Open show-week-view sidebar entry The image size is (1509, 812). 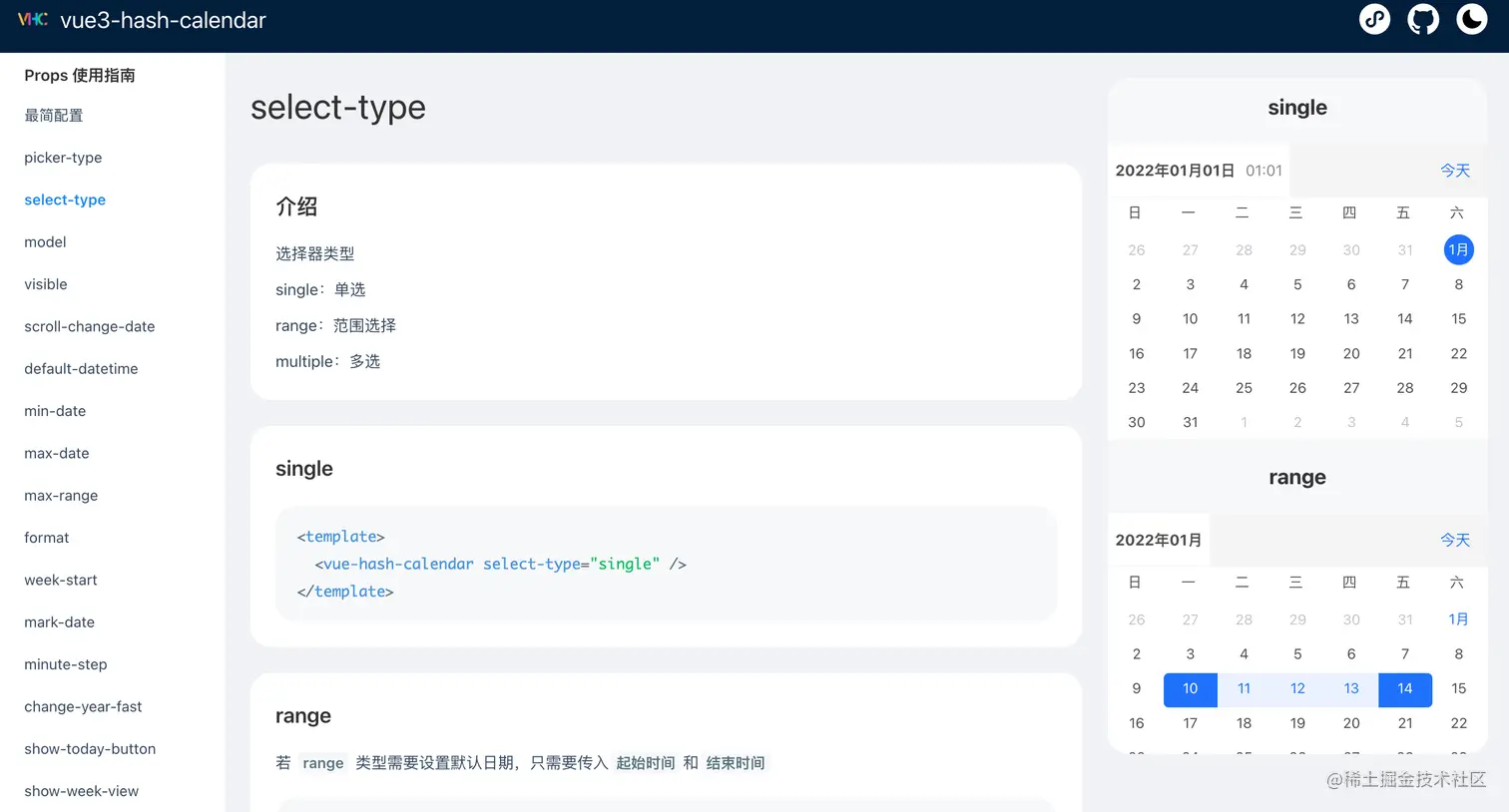point(82,791)
